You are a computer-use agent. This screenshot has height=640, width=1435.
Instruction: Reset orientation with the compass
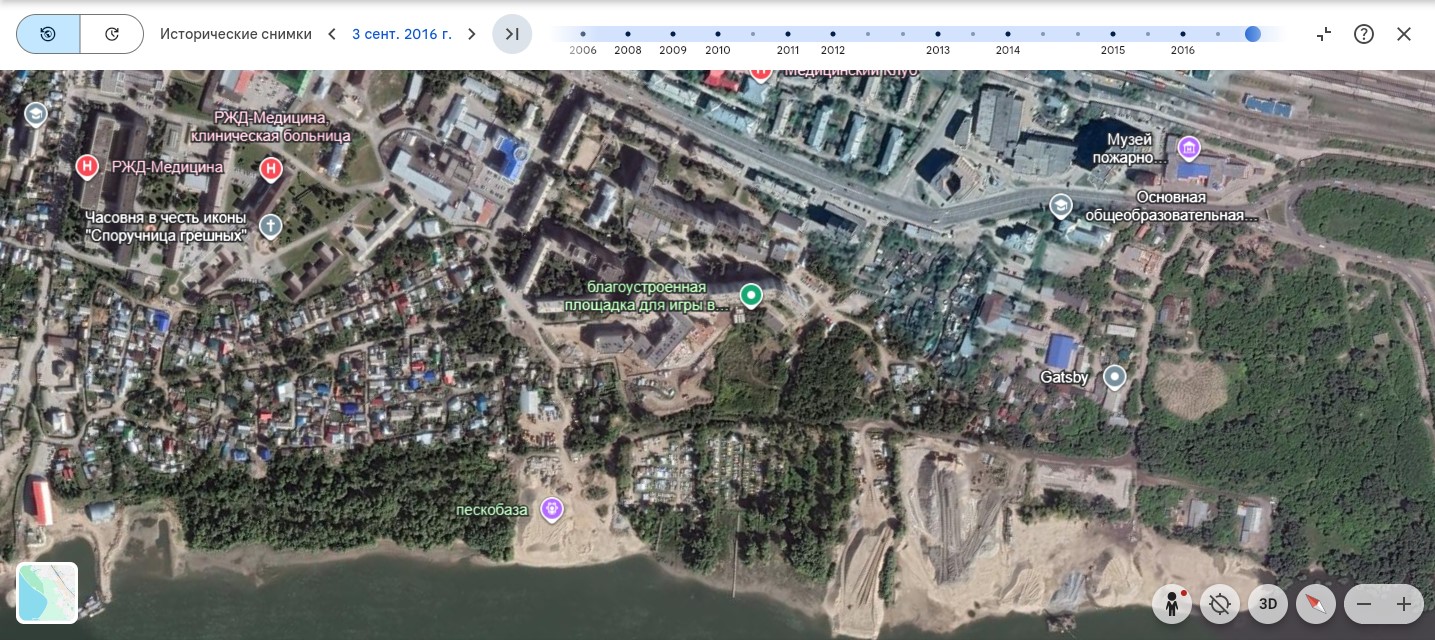[1316, 604]
